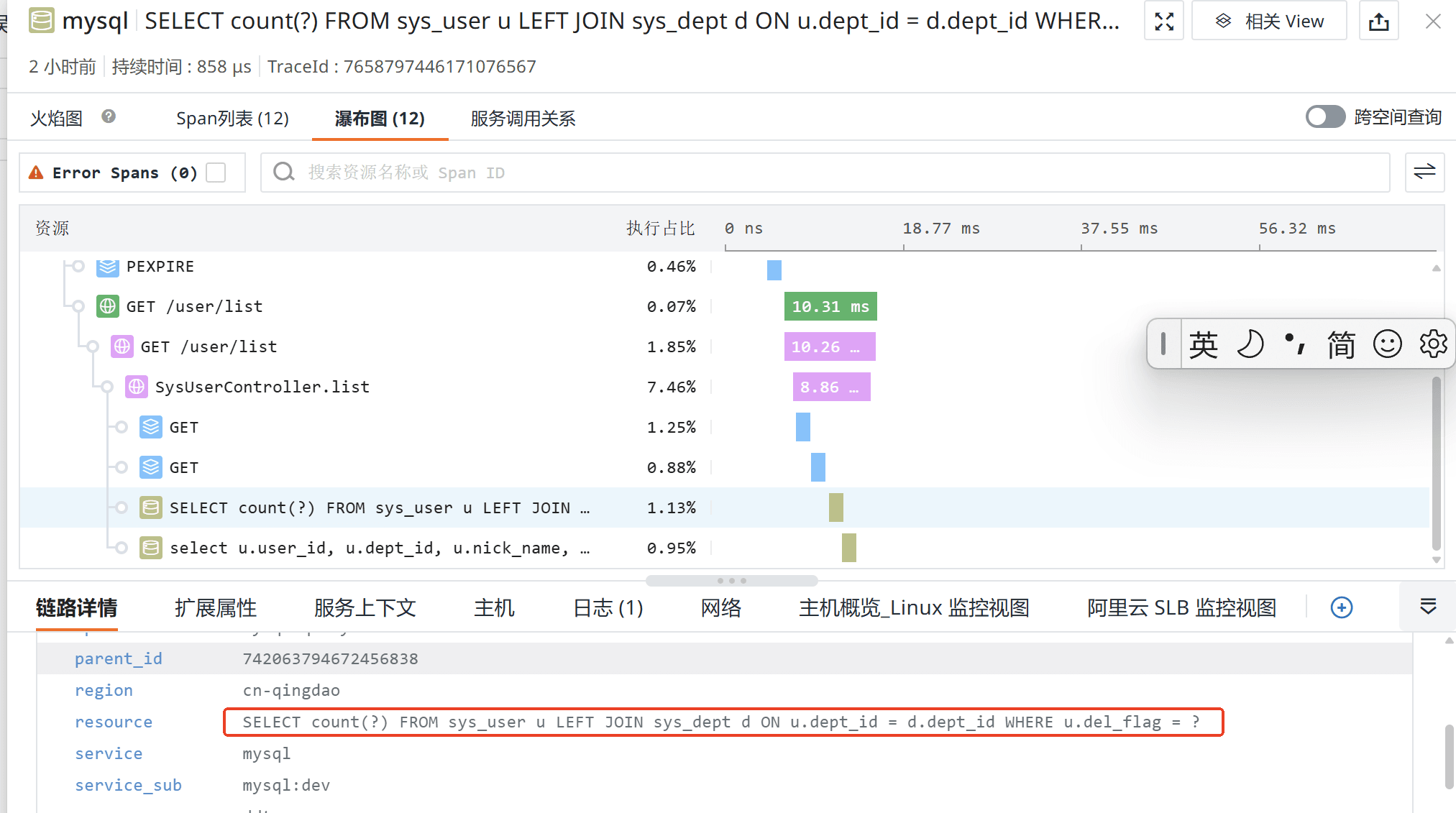Click the fullscreen expand icon
This screenshot has height=813, width=1456.
(1163, 22)
